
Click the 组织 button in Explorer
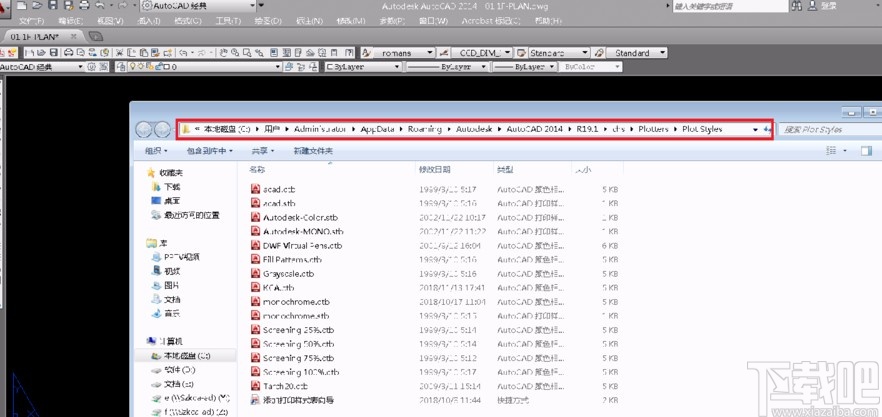click(156, 151)
